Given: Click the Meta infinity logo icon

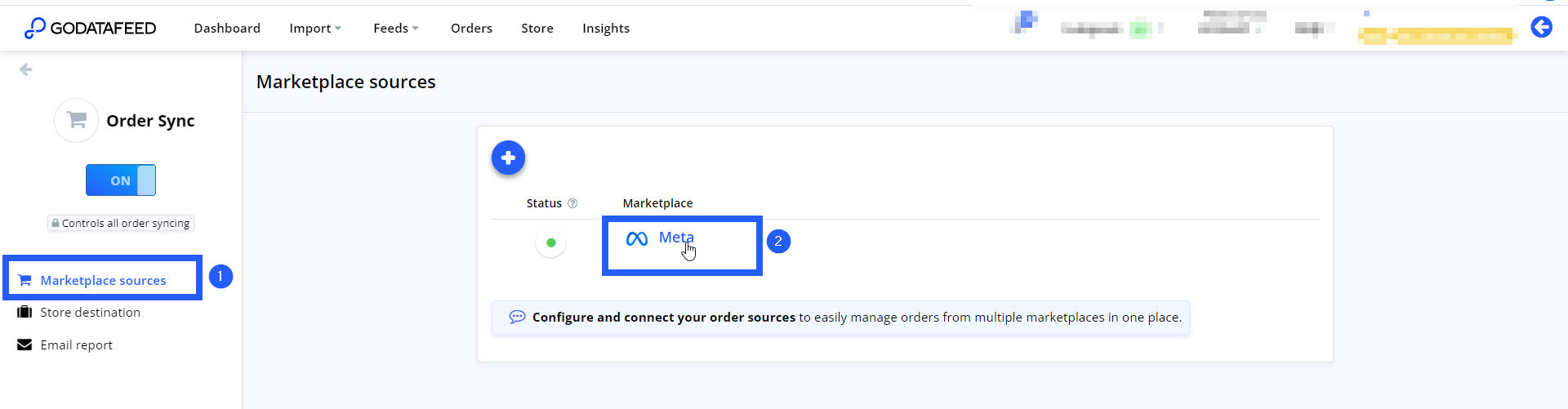Looking at the screenshot, I should click(637, 238).
